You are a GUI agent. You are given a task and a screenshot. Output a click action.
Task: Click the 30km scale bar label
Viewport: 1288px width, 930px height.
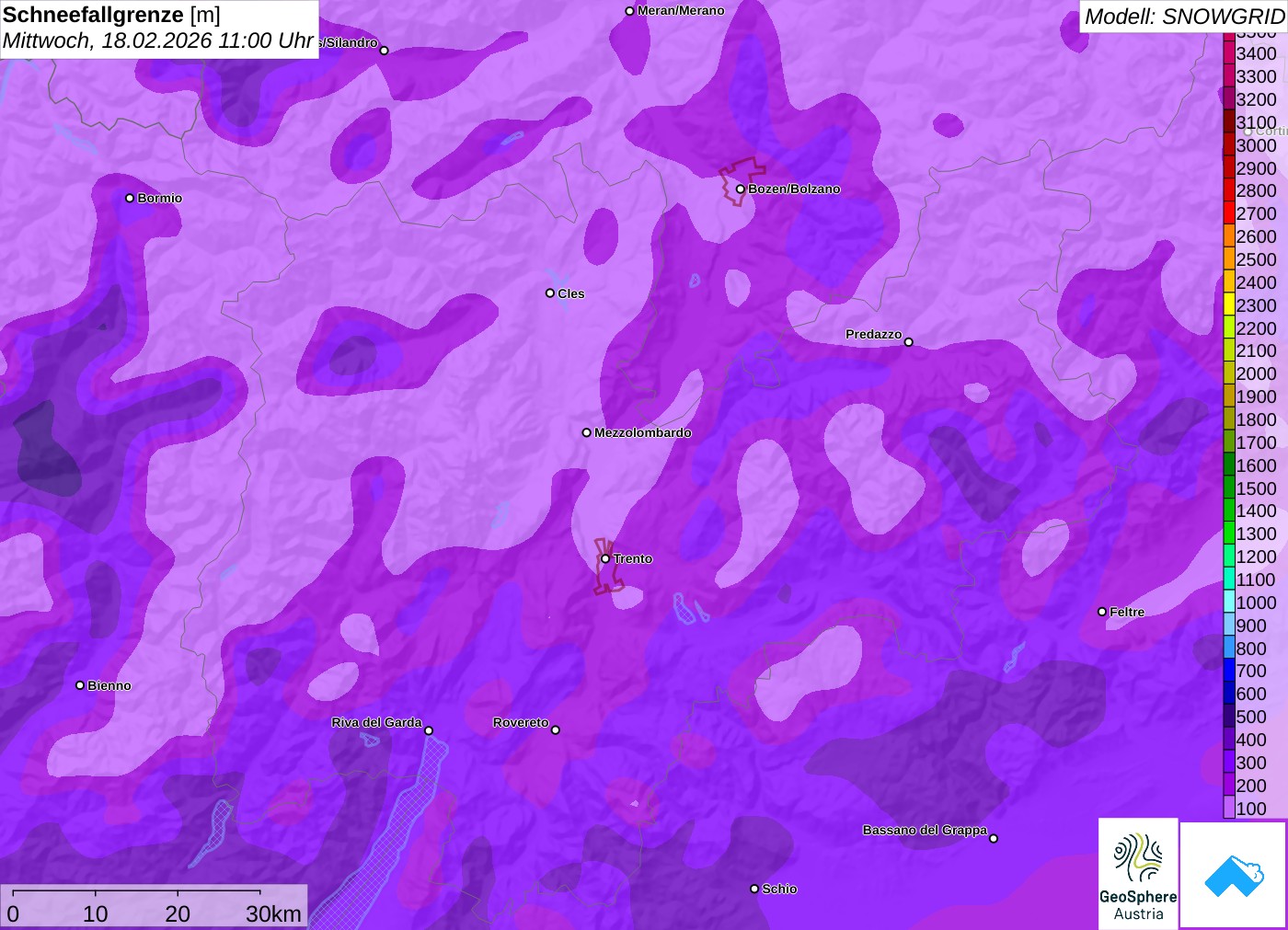[273, 913]
